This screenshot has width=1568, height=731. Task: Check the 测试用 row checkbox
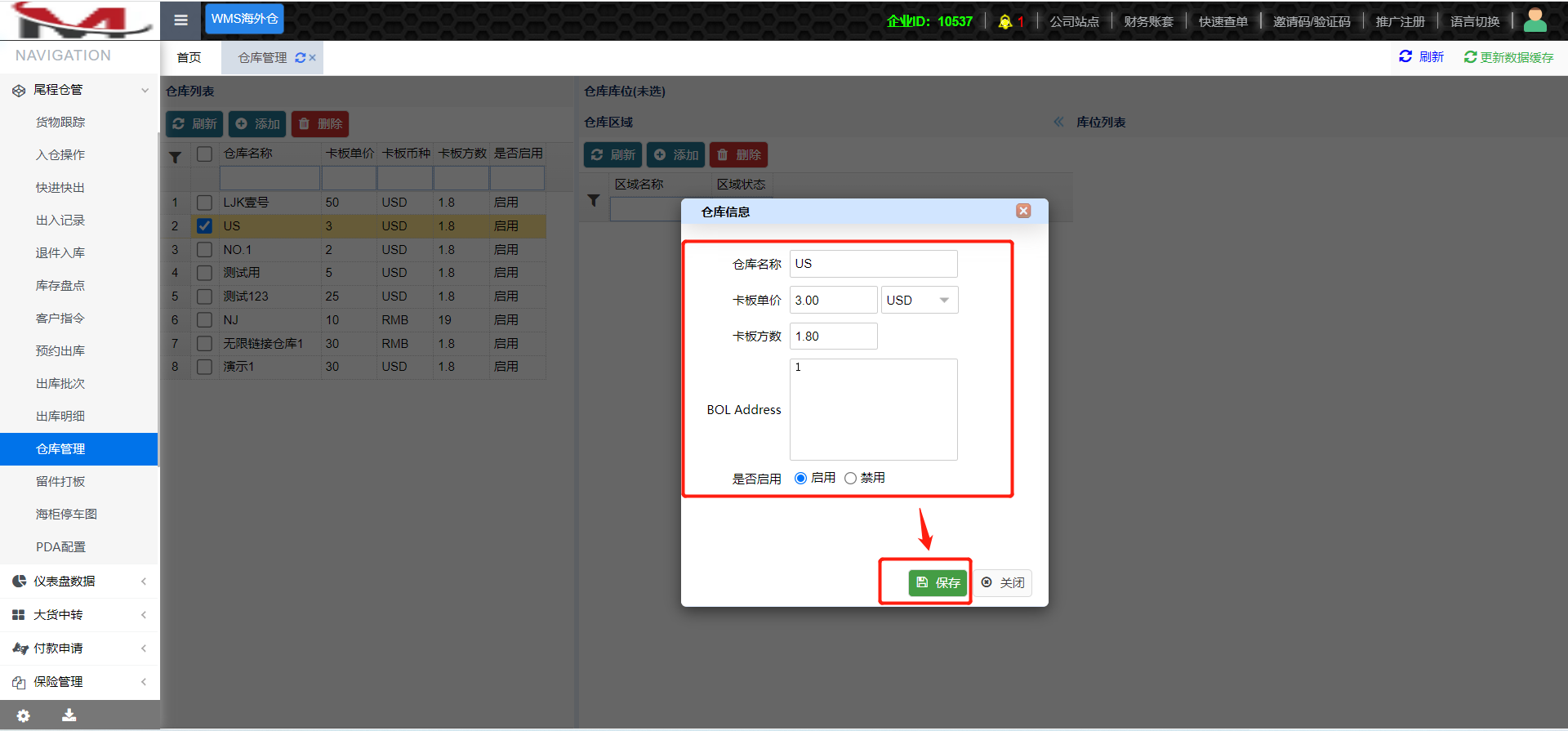205,273
